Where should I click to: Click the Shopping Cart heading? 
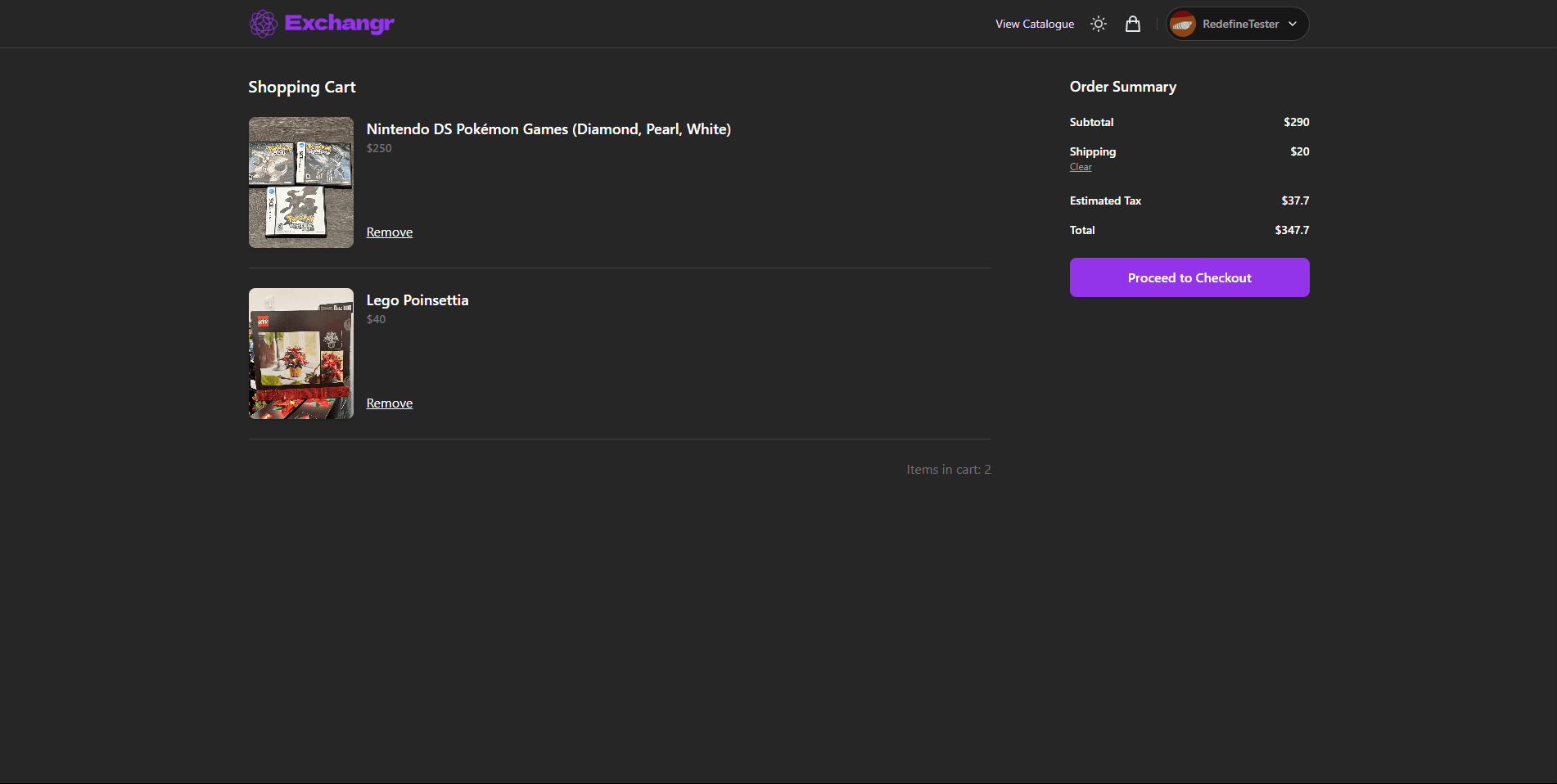[301, 87]
